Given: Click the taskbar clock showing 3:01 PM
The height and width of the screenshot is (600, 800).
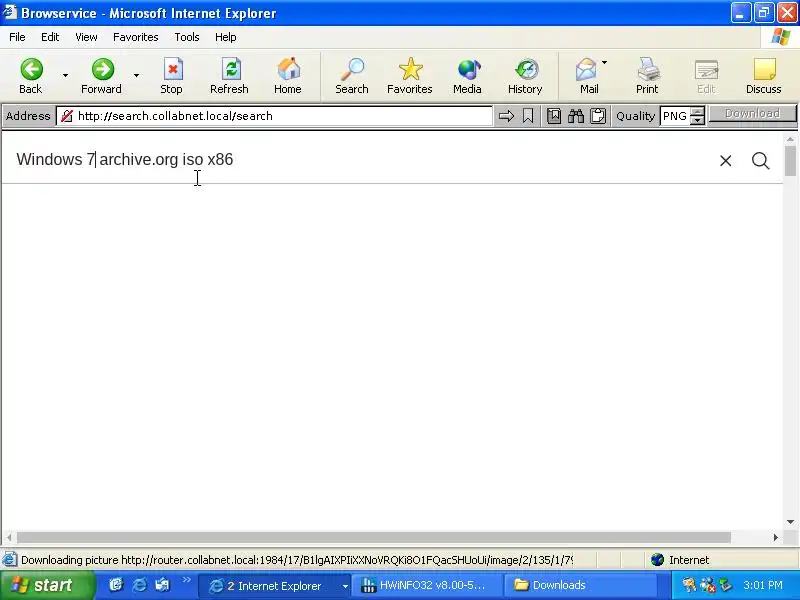Looking at the screenshot, I should [x=763, y=585].
